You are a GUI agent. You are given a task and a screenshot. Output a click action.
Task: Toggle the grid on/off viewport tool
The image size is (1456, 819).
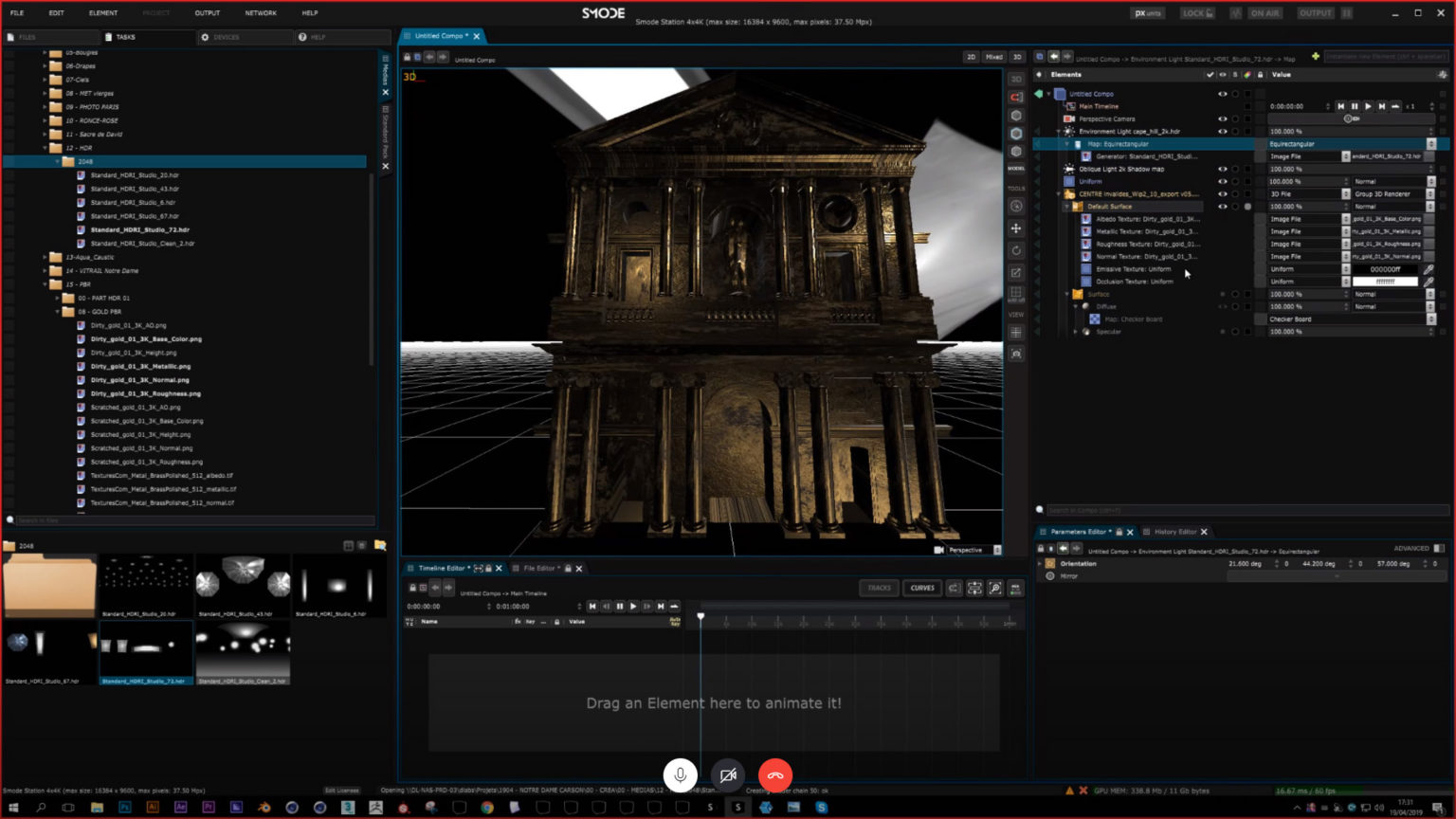coord(1016,294)
